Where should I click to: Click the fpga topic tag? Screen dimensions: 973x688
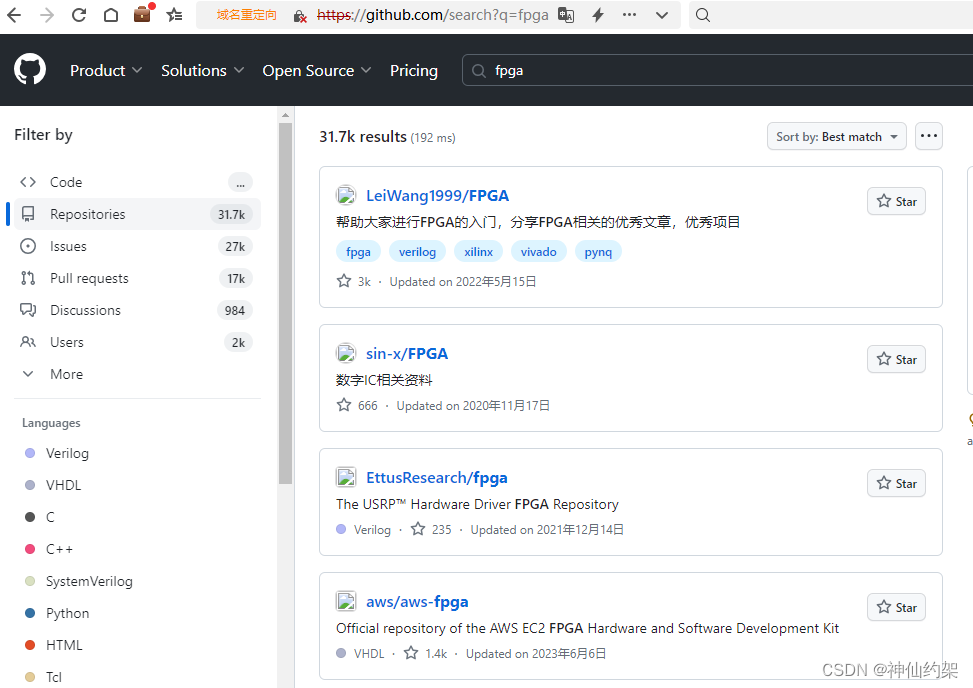358,252
